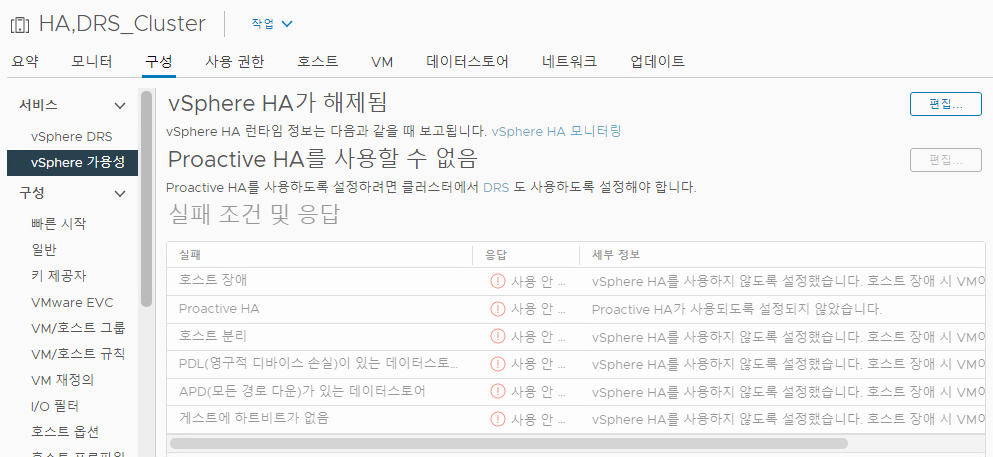Screen dimensions: 993x457
Task: Open the 네트워크 tab
Action: click(x=569, y=61)
